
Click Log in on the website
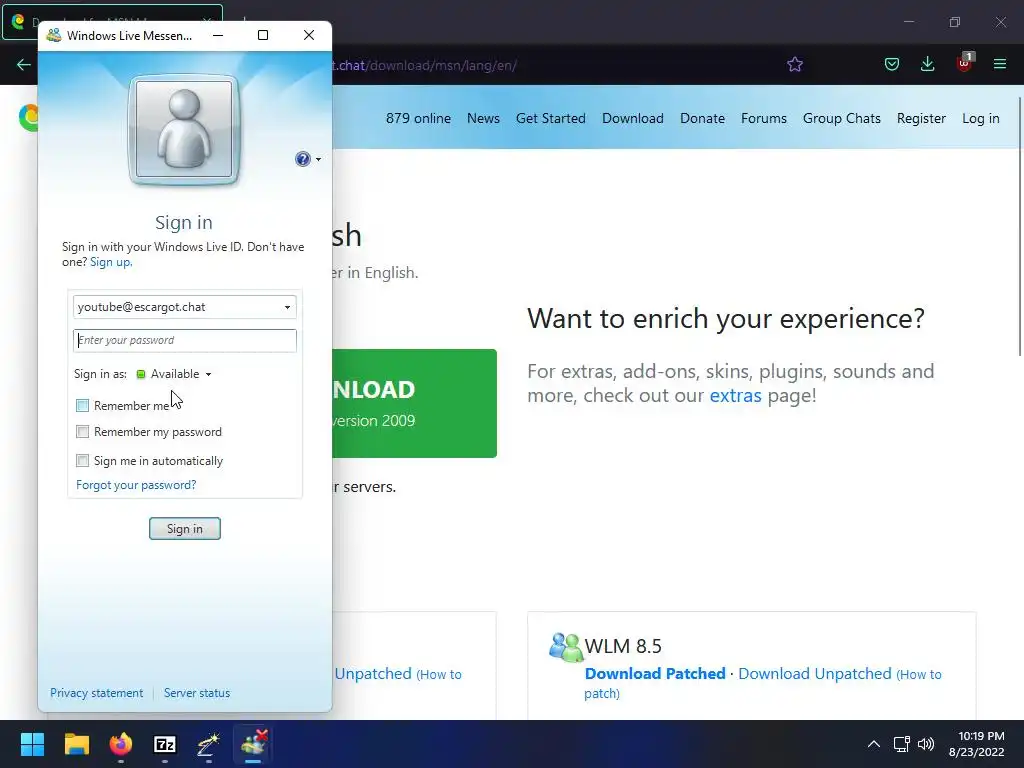pos(980,118)
